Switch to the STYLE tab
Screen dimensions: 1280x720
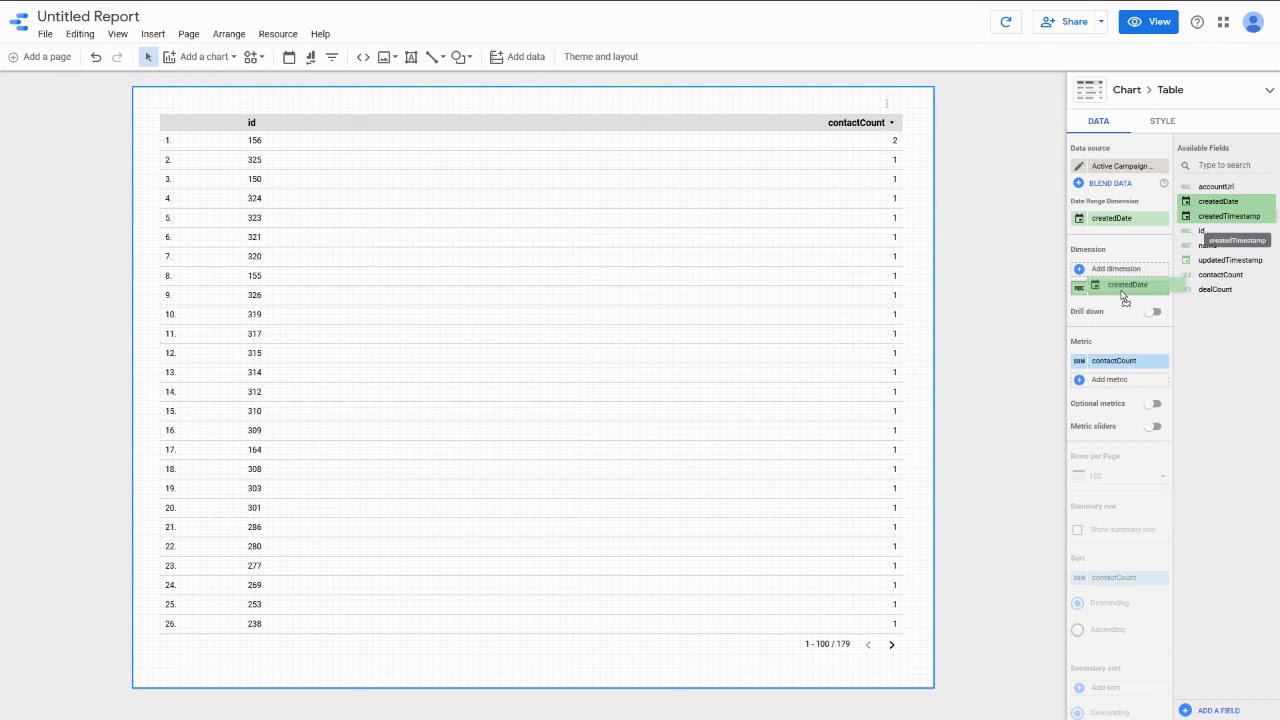pos(1162,121)
